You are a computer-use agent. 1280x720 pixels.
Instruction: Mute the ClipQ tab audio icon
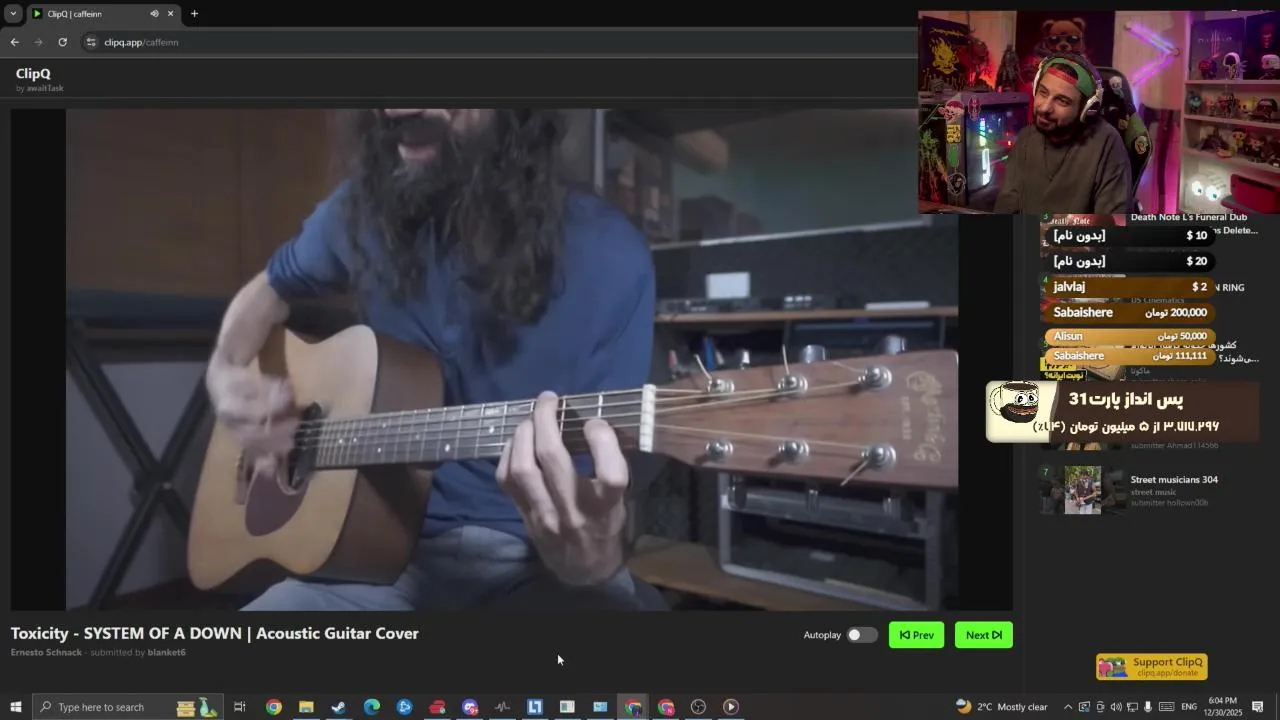coord(154,14)
